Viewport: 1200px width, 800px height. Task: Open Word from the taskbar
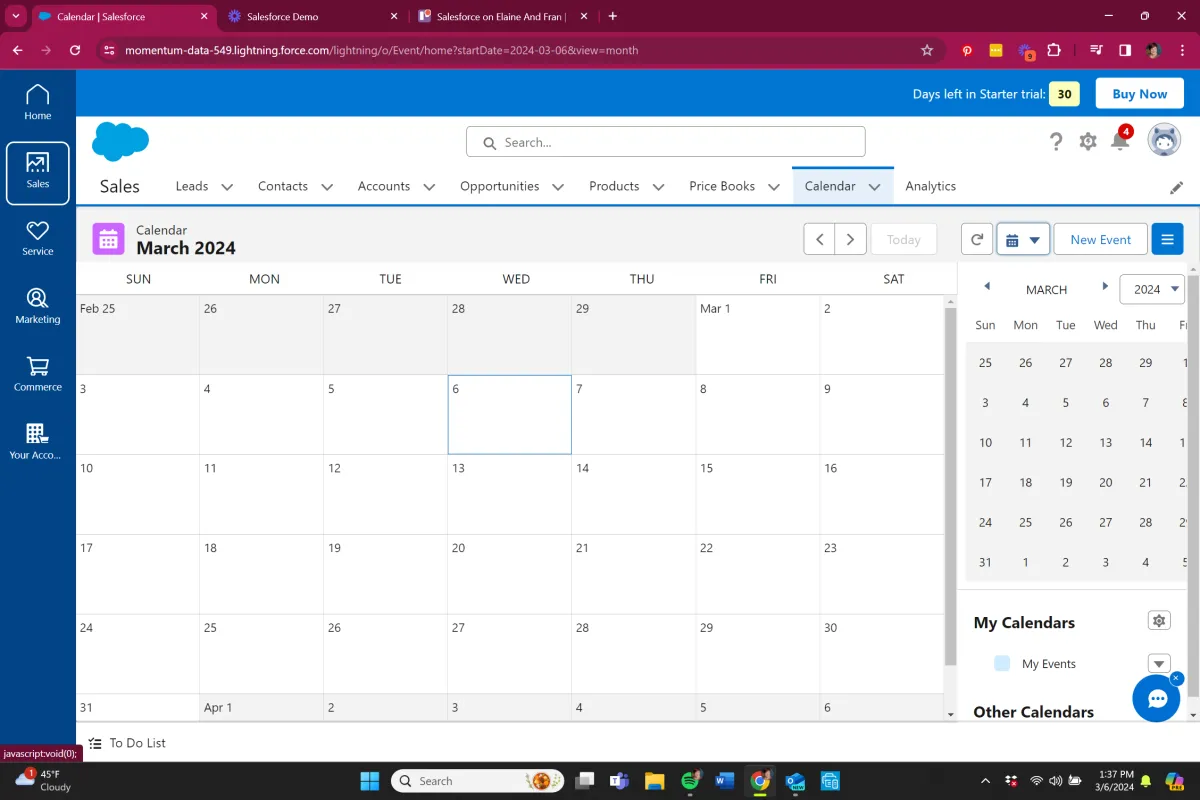coord(725,781)
